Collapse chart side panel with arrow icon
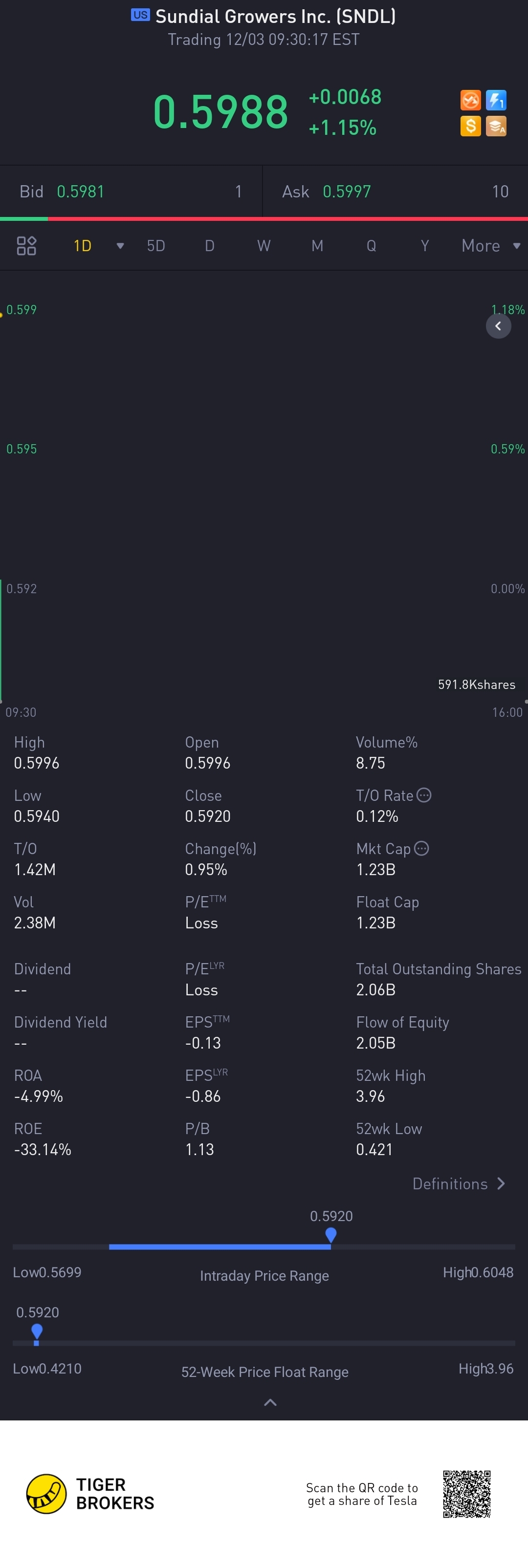Screen dimensions: 528x1568 (498, 326)
